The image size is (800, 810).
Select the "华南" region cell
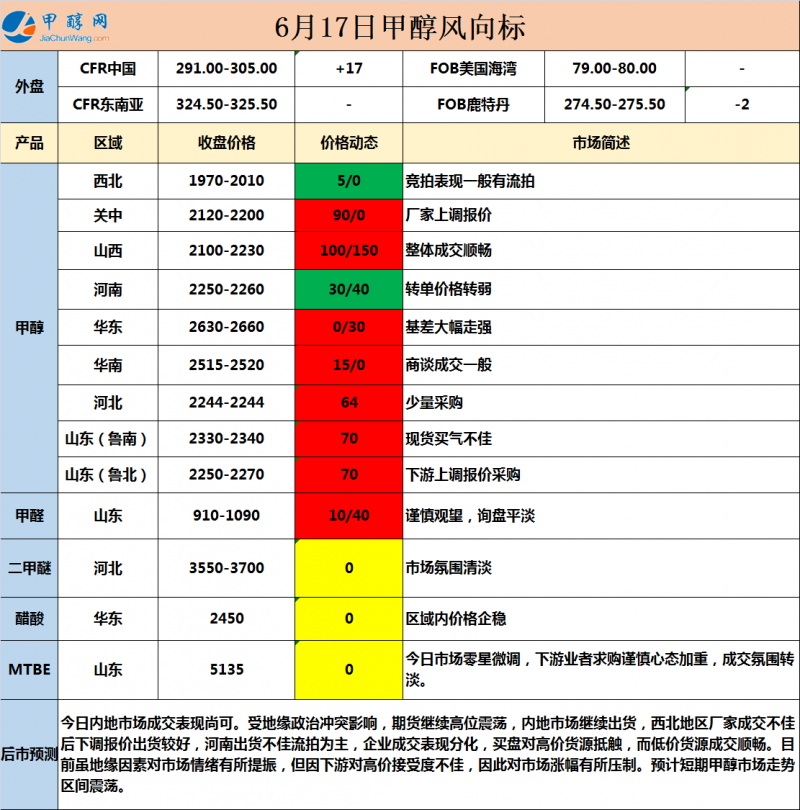pyautogui.click(x=108, y=365)
